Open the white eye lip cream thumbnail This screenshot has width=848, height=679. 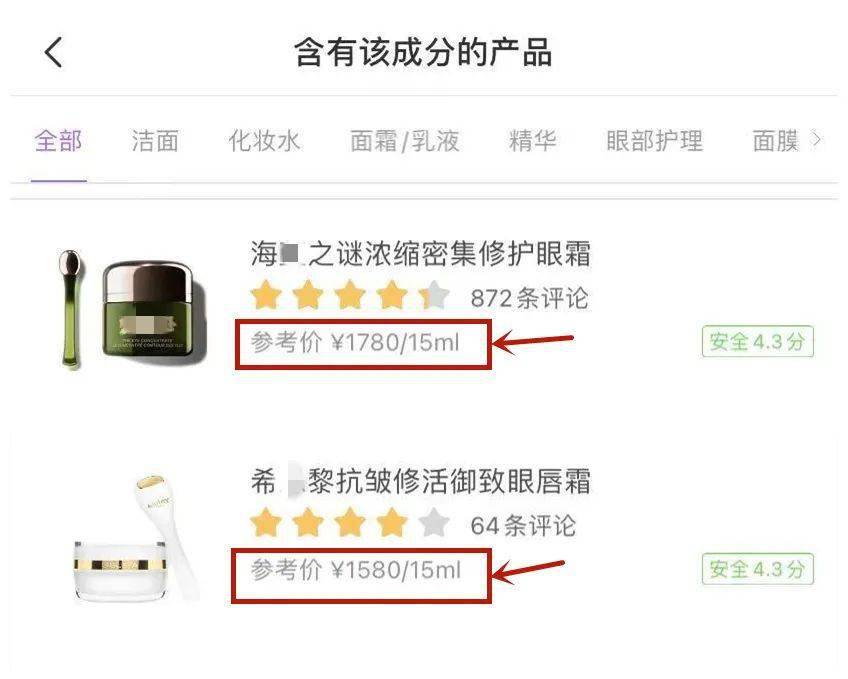(x=137, y=538)
